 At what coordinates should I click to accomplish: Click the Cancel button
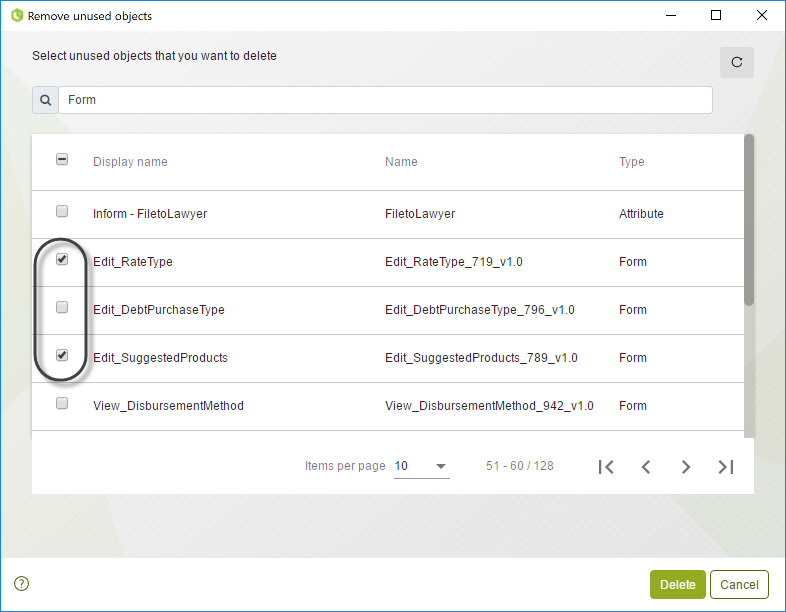[x=739, y=584]
